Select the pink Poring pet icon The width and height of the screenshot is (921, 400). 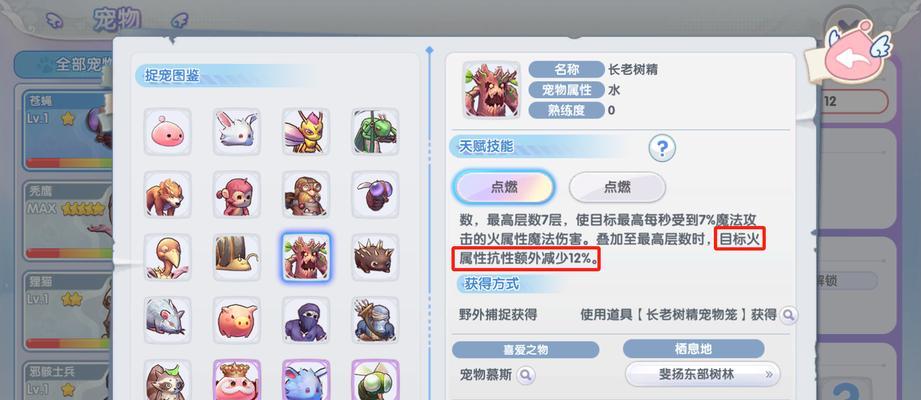[167, 132]
